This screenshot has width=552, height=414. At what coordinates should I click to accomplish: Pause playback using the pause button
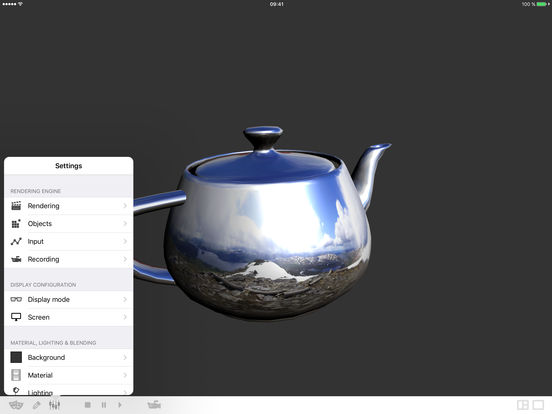pyautogui.click(x=104, y=405)
